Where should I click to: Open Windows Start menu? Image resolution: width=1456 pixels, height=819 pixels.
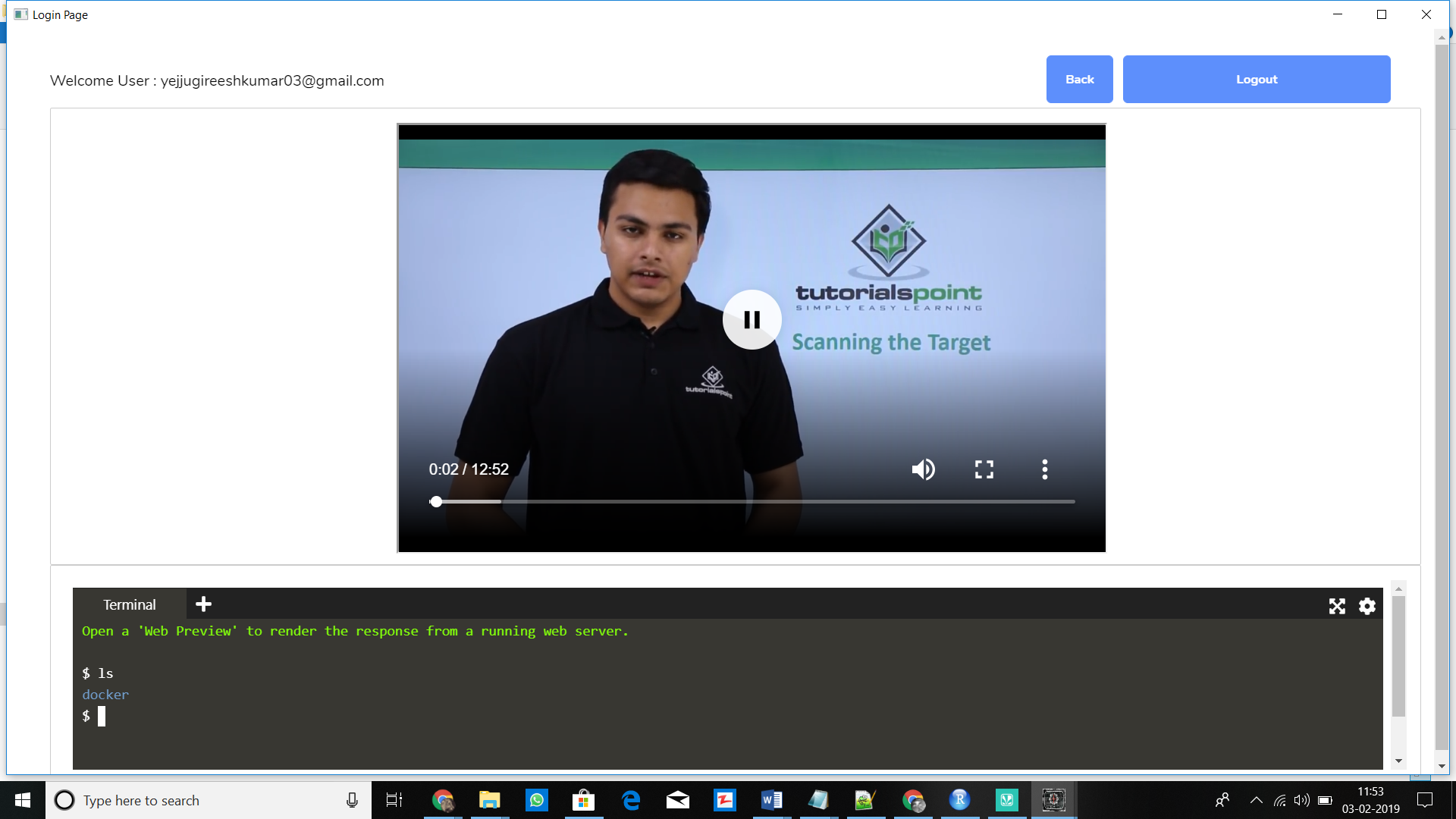coord(23,800)
